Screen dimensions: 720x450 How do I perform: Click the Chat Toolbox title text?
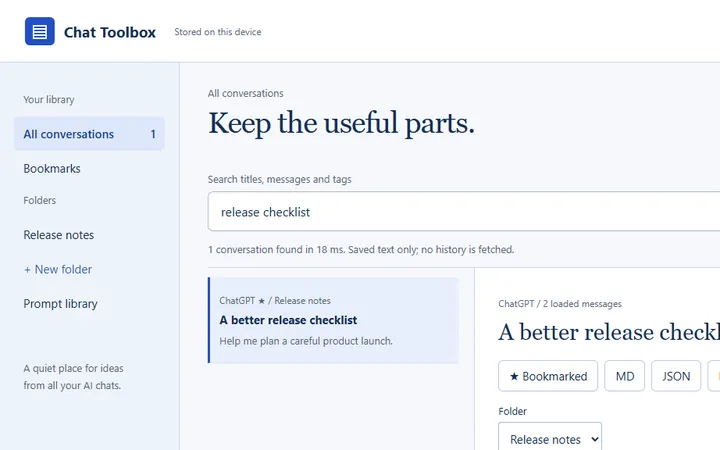110,32
